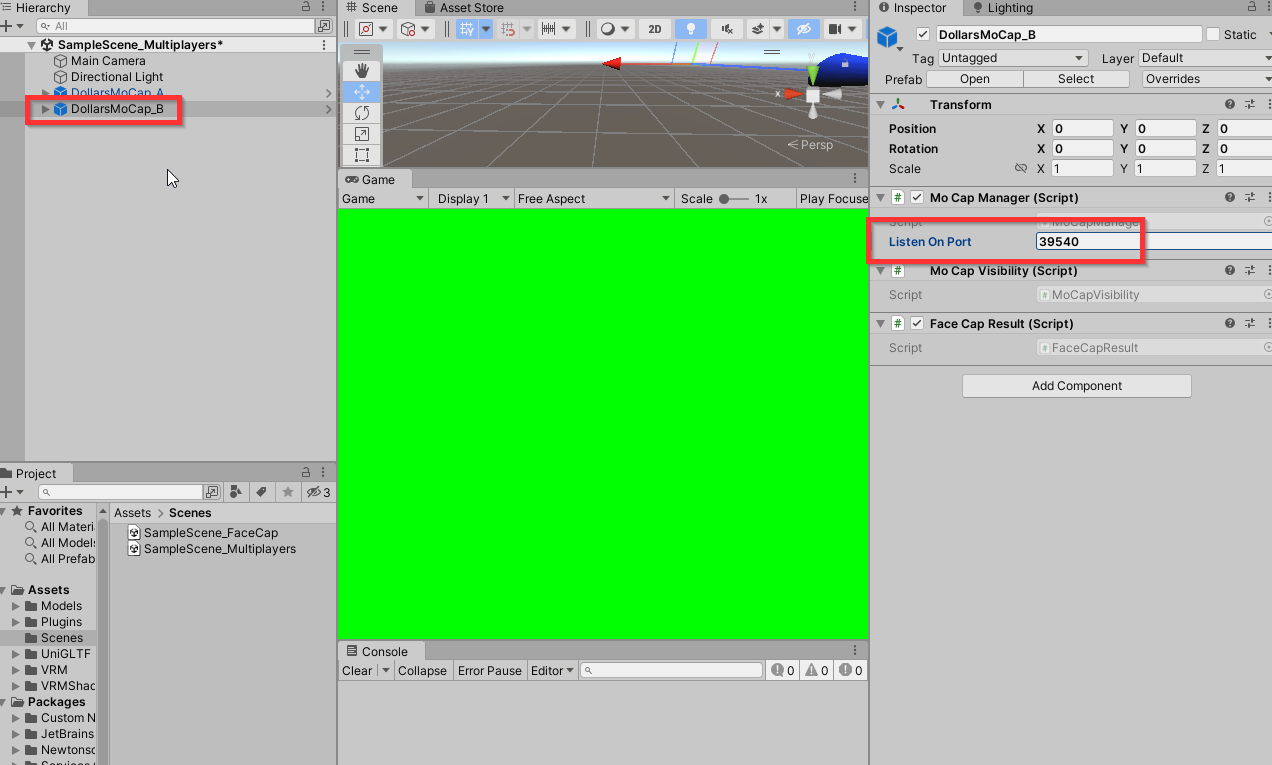The height and width of the screenshot is (765, 1272).
Task: Uncheck the DollarsMoCap_B active checkbox
Action: (x=923, y=35)
